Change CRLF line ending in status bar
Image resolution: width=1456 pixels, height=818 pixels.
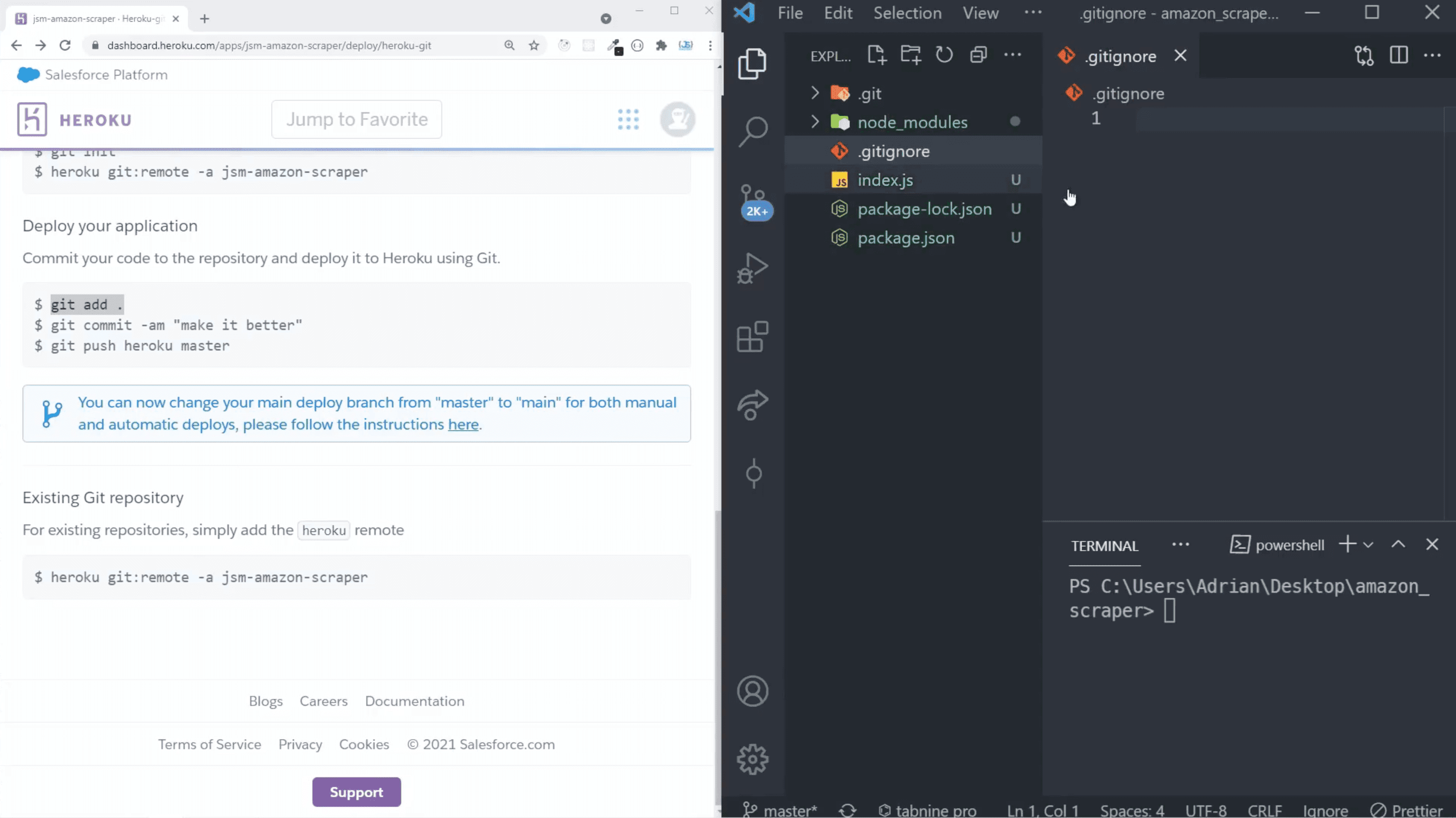point(1264,810)
